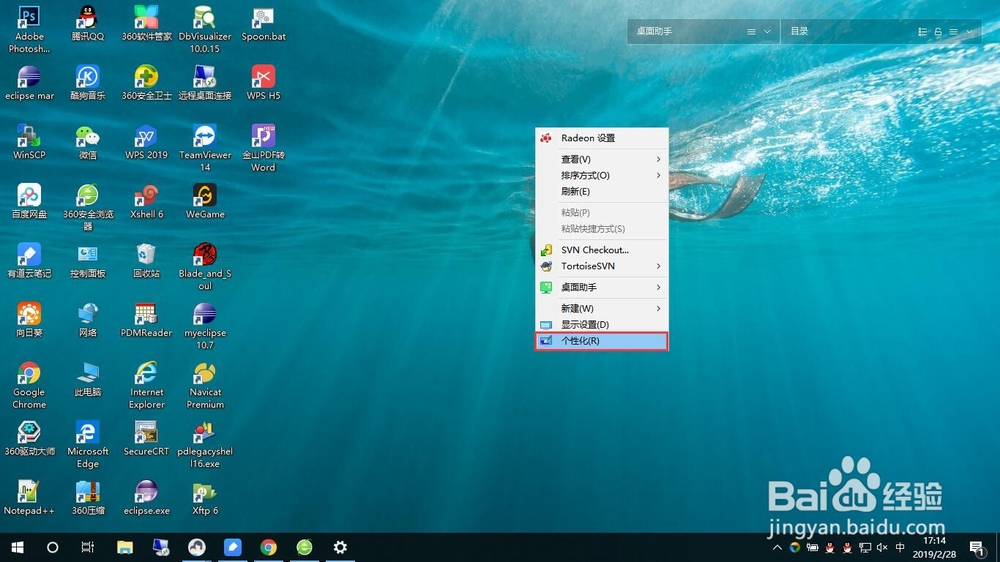Open the WeGame shortcut
This screenshot has height=562, width=1000.
pyautogui.click(x=205, y=202)
